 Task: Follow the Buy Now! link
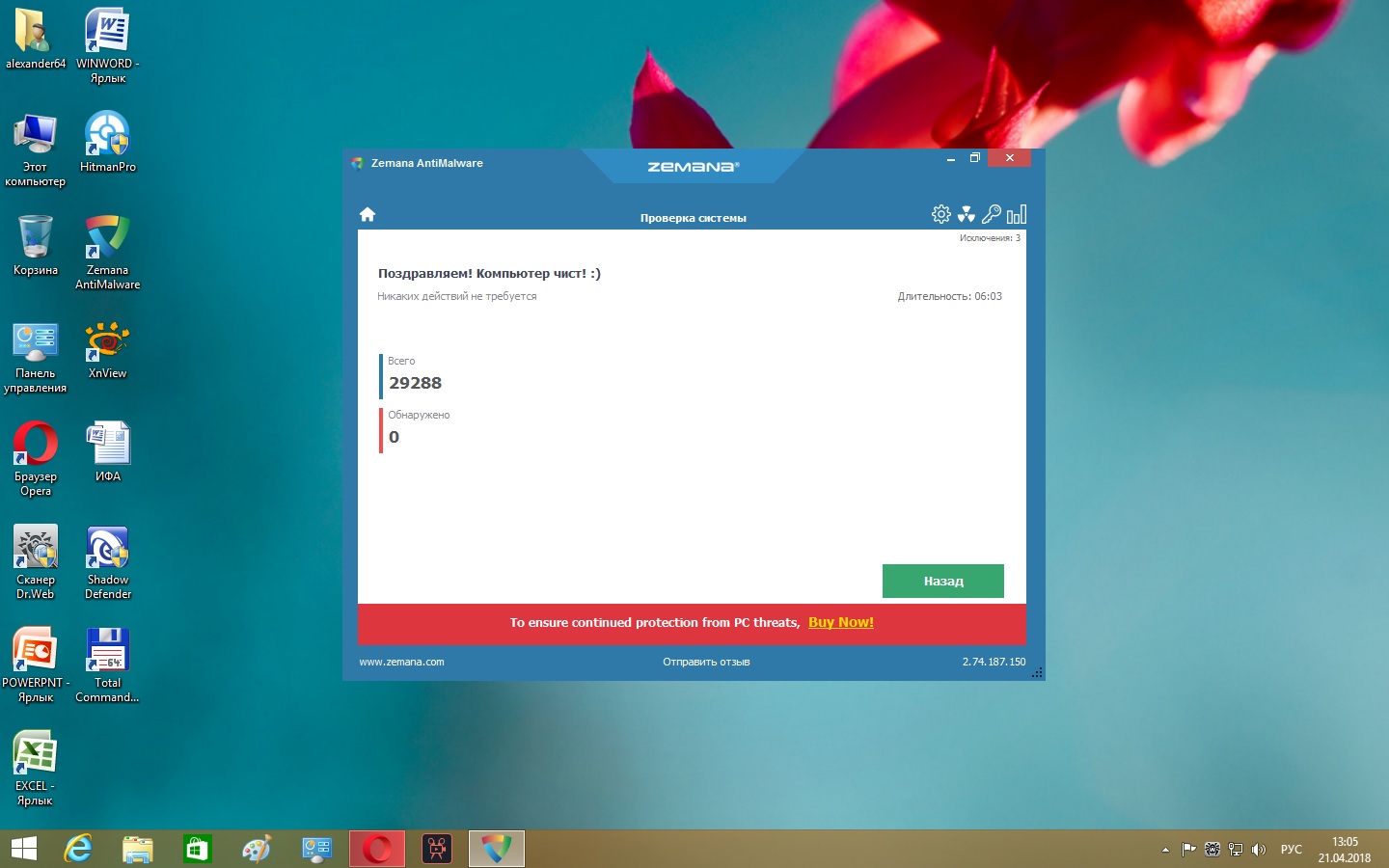841,622
